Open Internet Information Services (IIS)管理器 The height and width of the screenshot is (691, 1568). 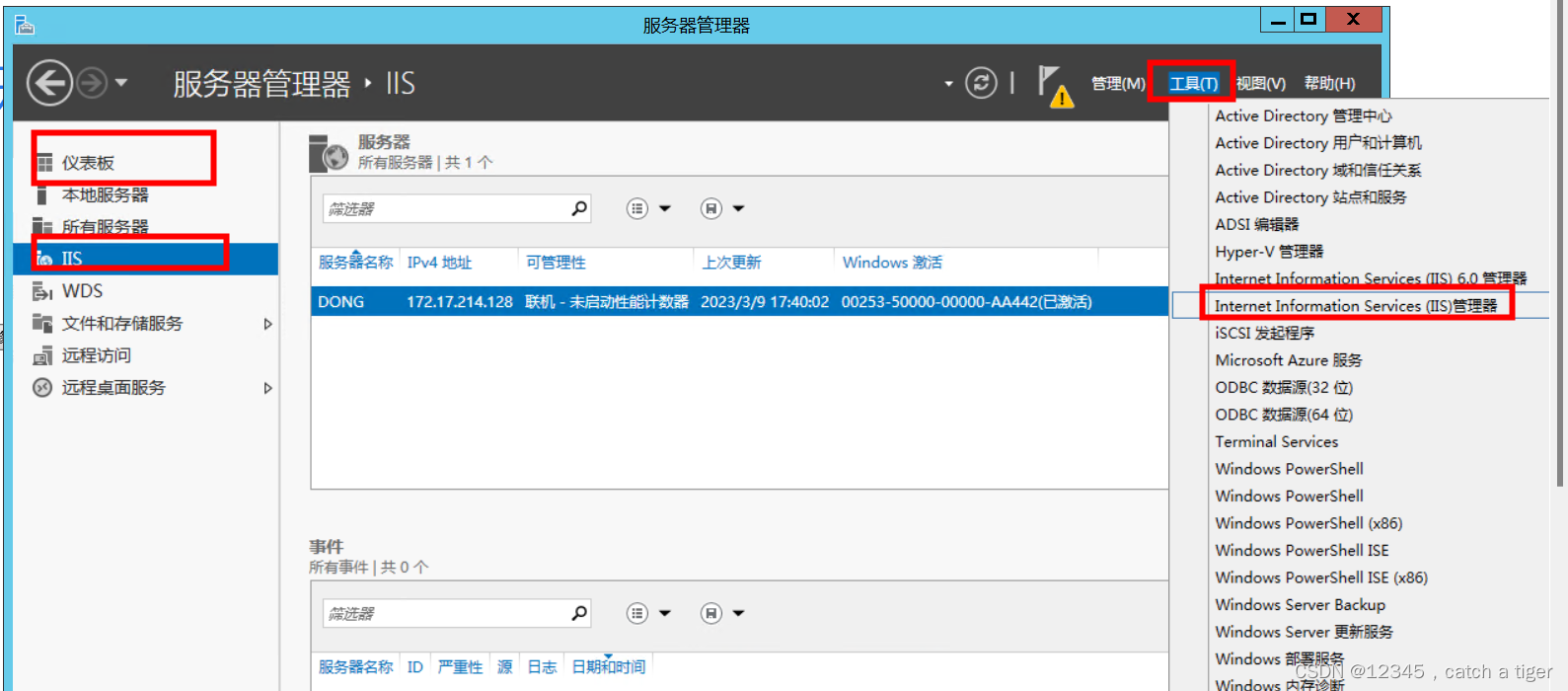[1355, 306]
